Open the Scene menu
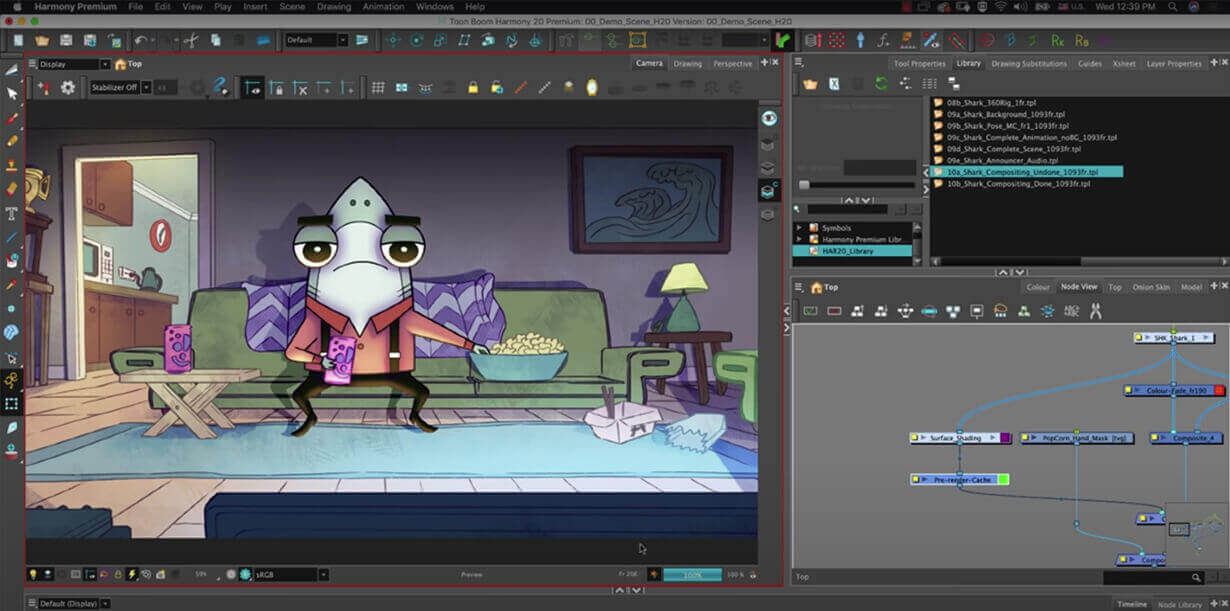This screenshot has height=611, width=1230. coord(292,7)
